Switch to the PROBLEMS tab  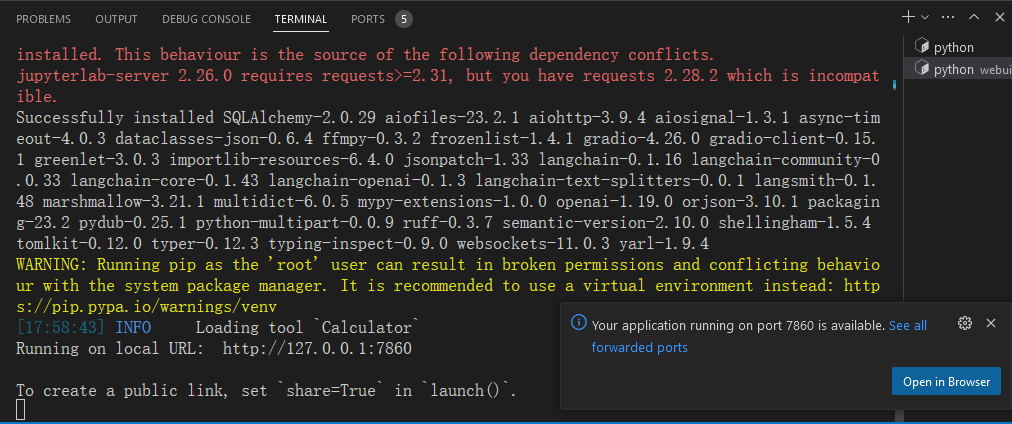coord(44,19)
